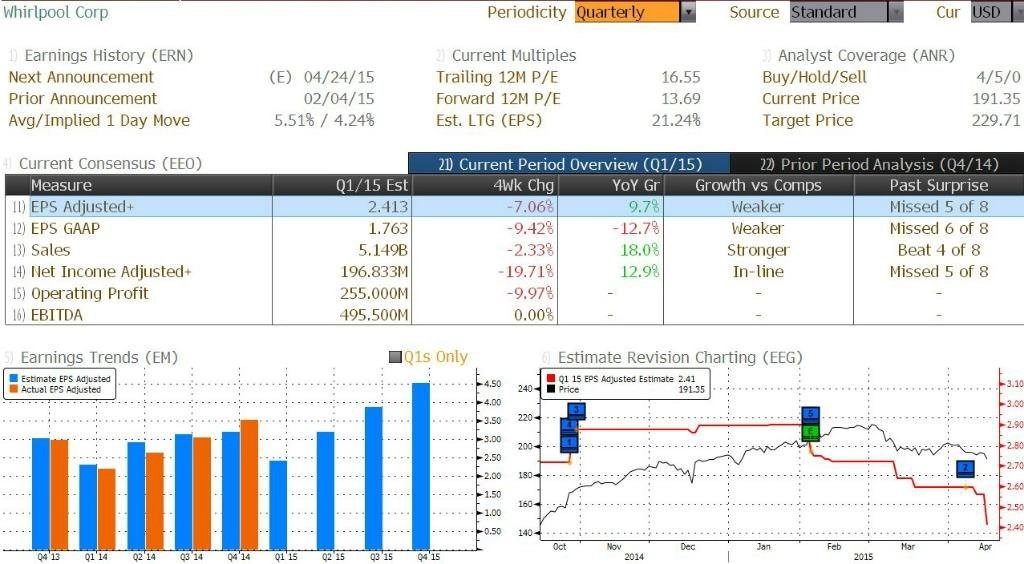
Task: Click the USD currency field
Action: (989, 12)
